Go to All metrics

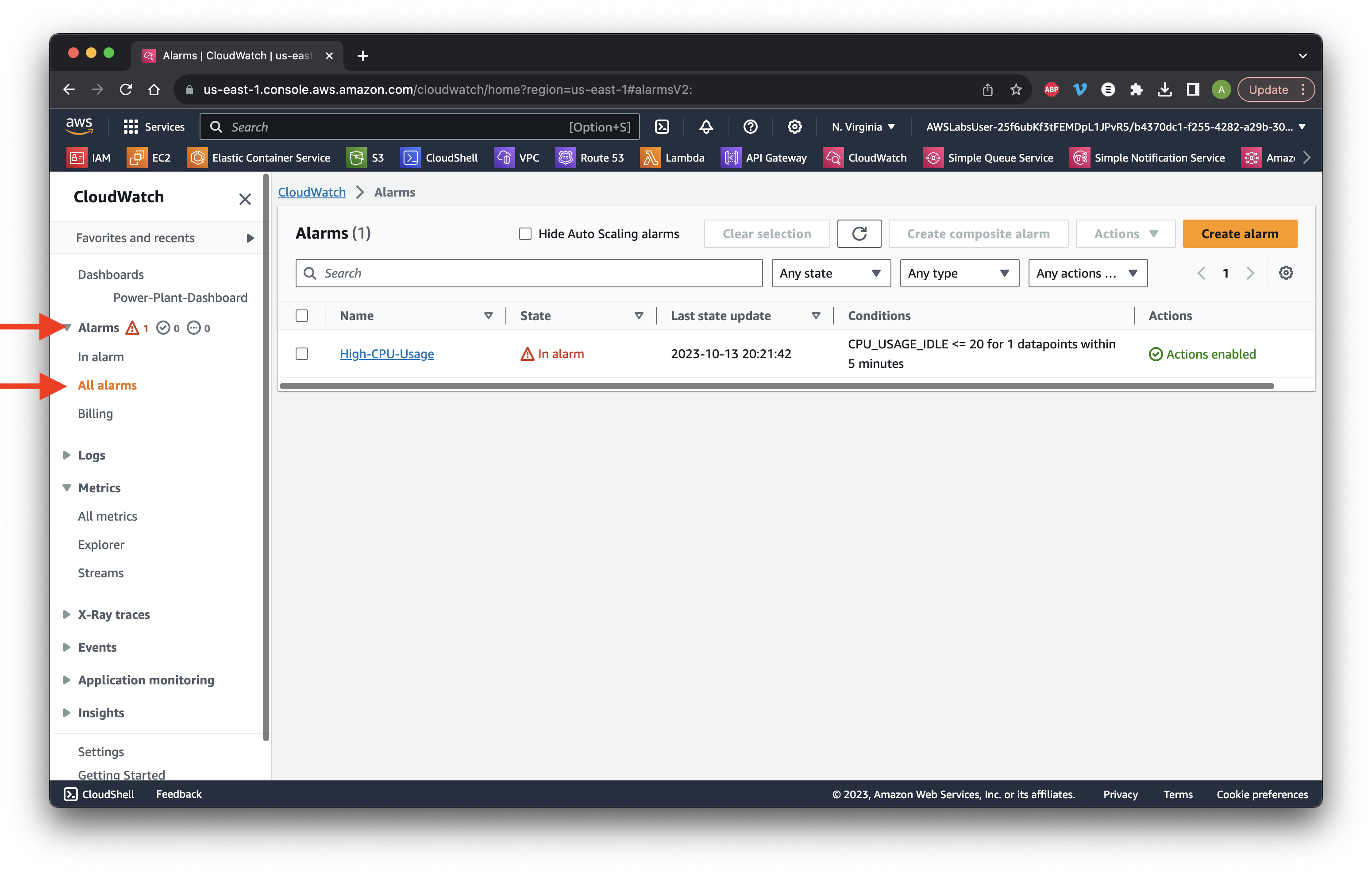[107, 516]
